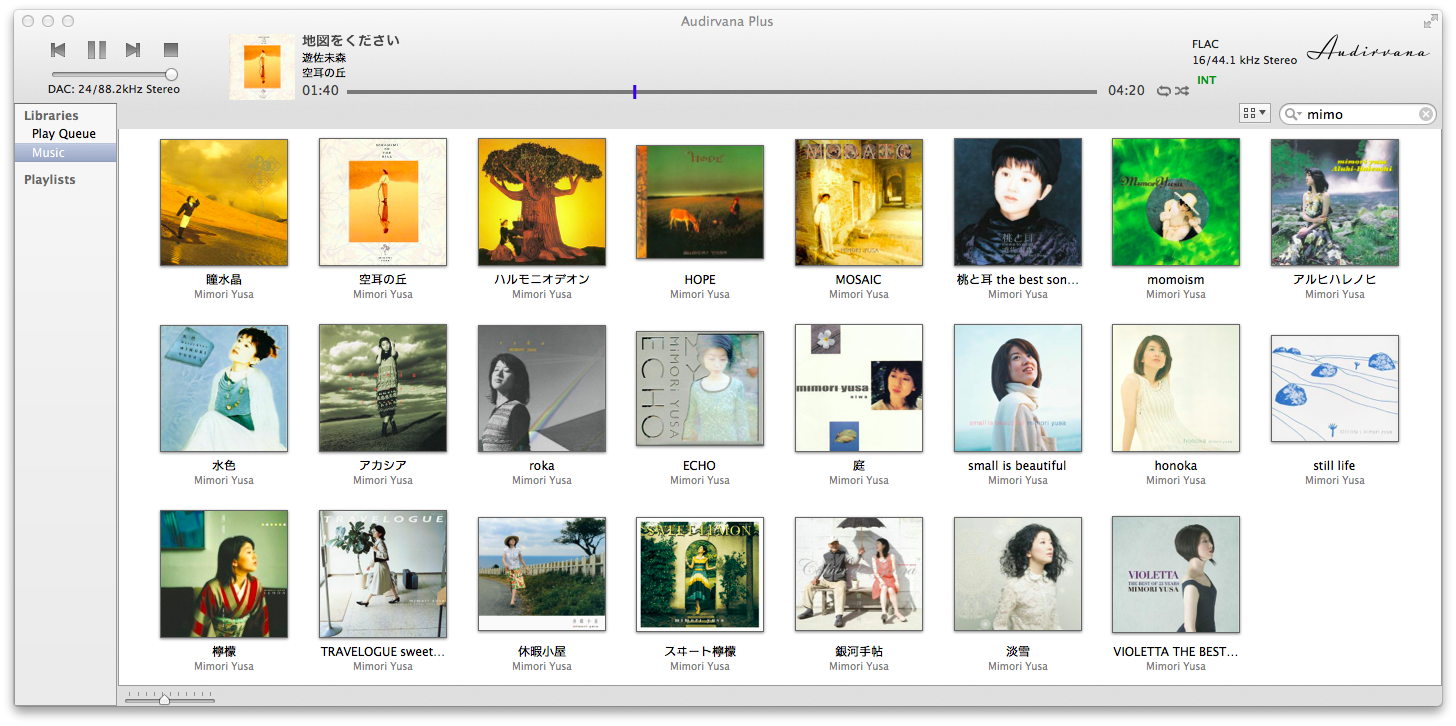The height and width of the screenshot is (726, 1456).
Task: Click the 16/44.1 kHz Stereo label
Action: [x=1244, y=60]
